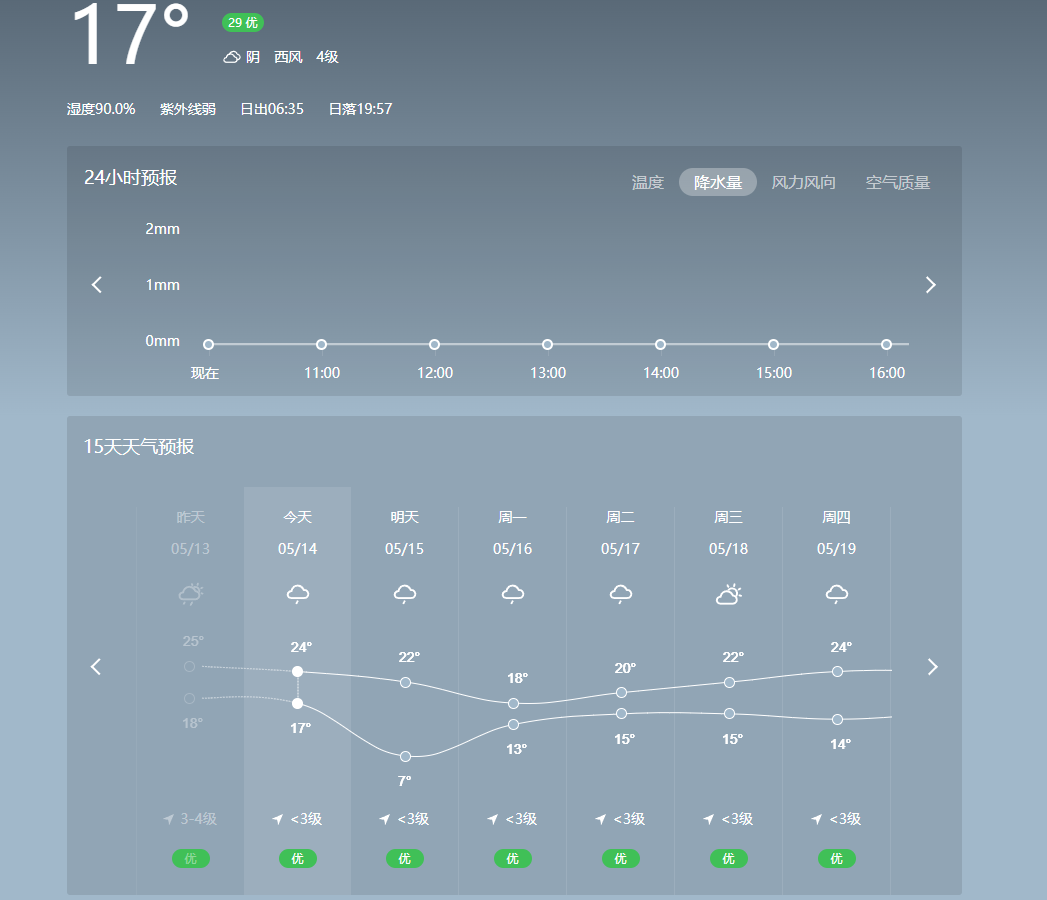Go to next hours in 24小时预报
Viewport: 1047px width, 900px height.
coord(930,285)
